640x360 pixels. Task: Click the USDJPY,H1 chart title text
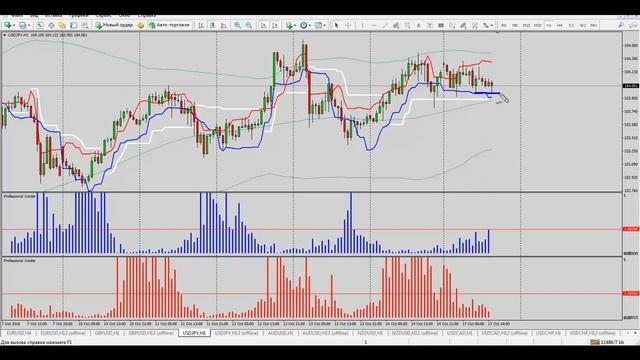click(x=18, y=36)
